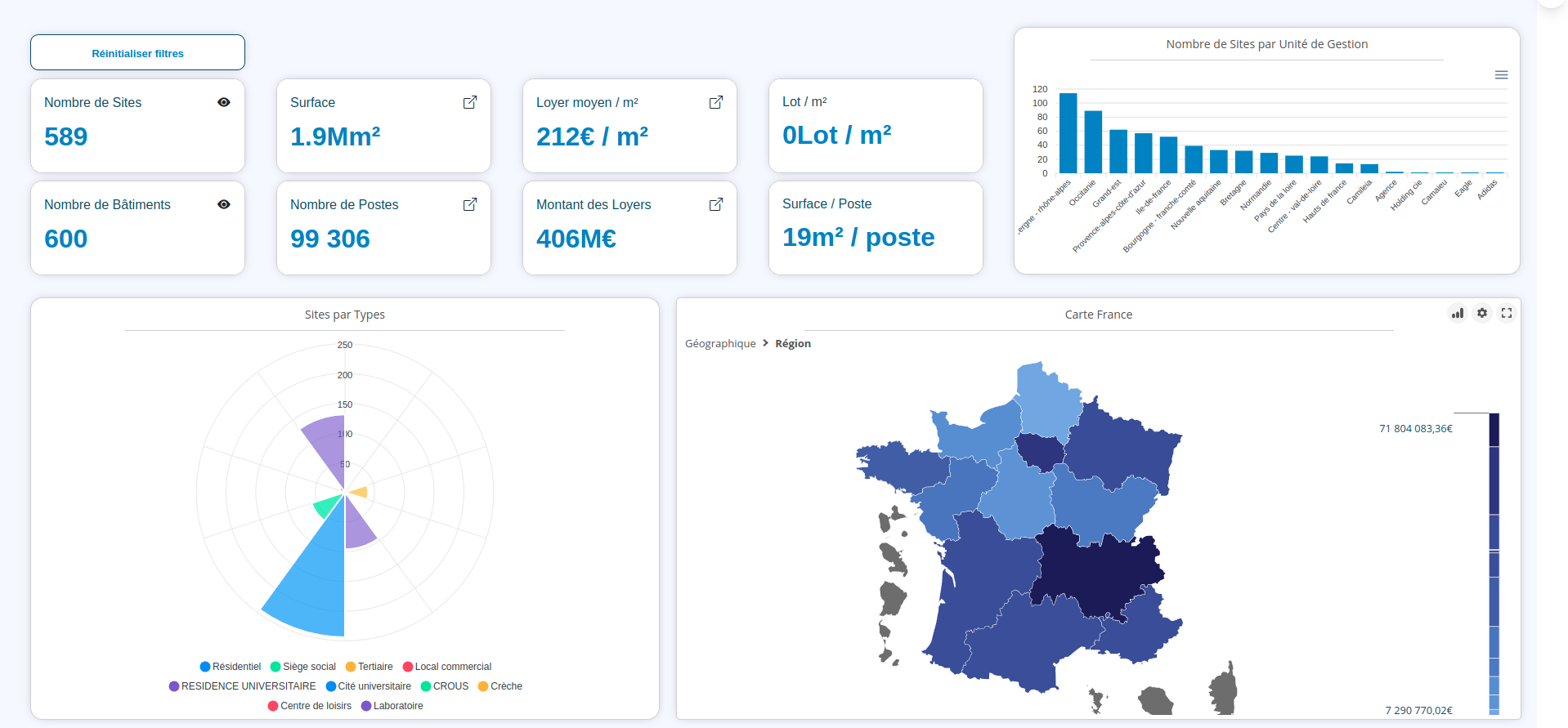Toggle the eye icon on Nombre de Bâtiments

click(x=224, y=204)
